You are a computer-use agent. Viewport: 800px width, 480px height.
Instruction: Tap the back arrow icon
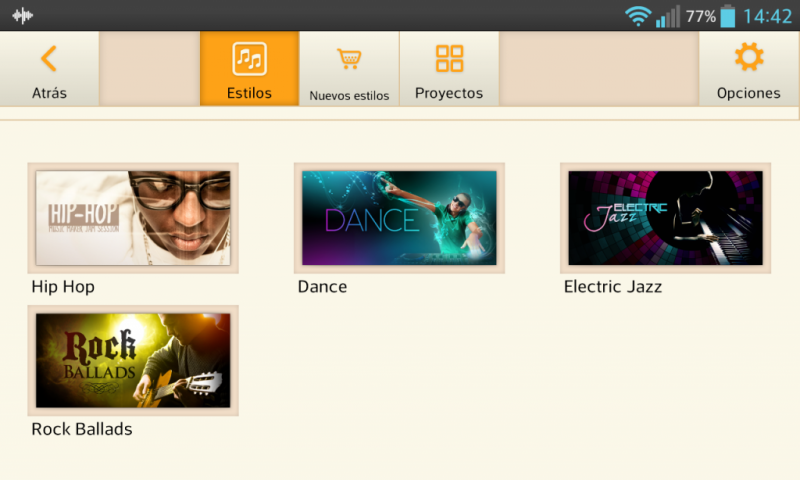(48, 59)
